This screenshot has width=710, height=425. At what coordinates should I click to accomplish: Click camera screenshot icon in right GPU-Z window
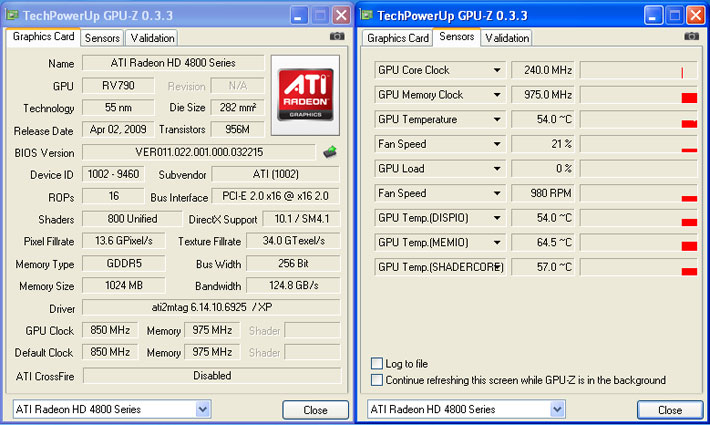[691, 36]
